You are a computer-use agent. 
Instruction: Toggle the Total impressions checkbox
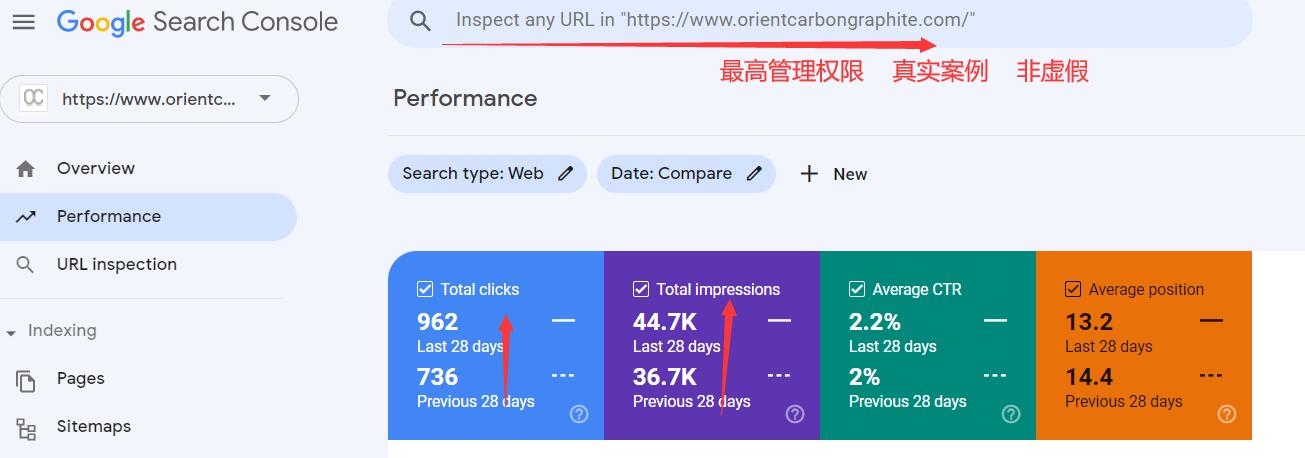[641, 289]
